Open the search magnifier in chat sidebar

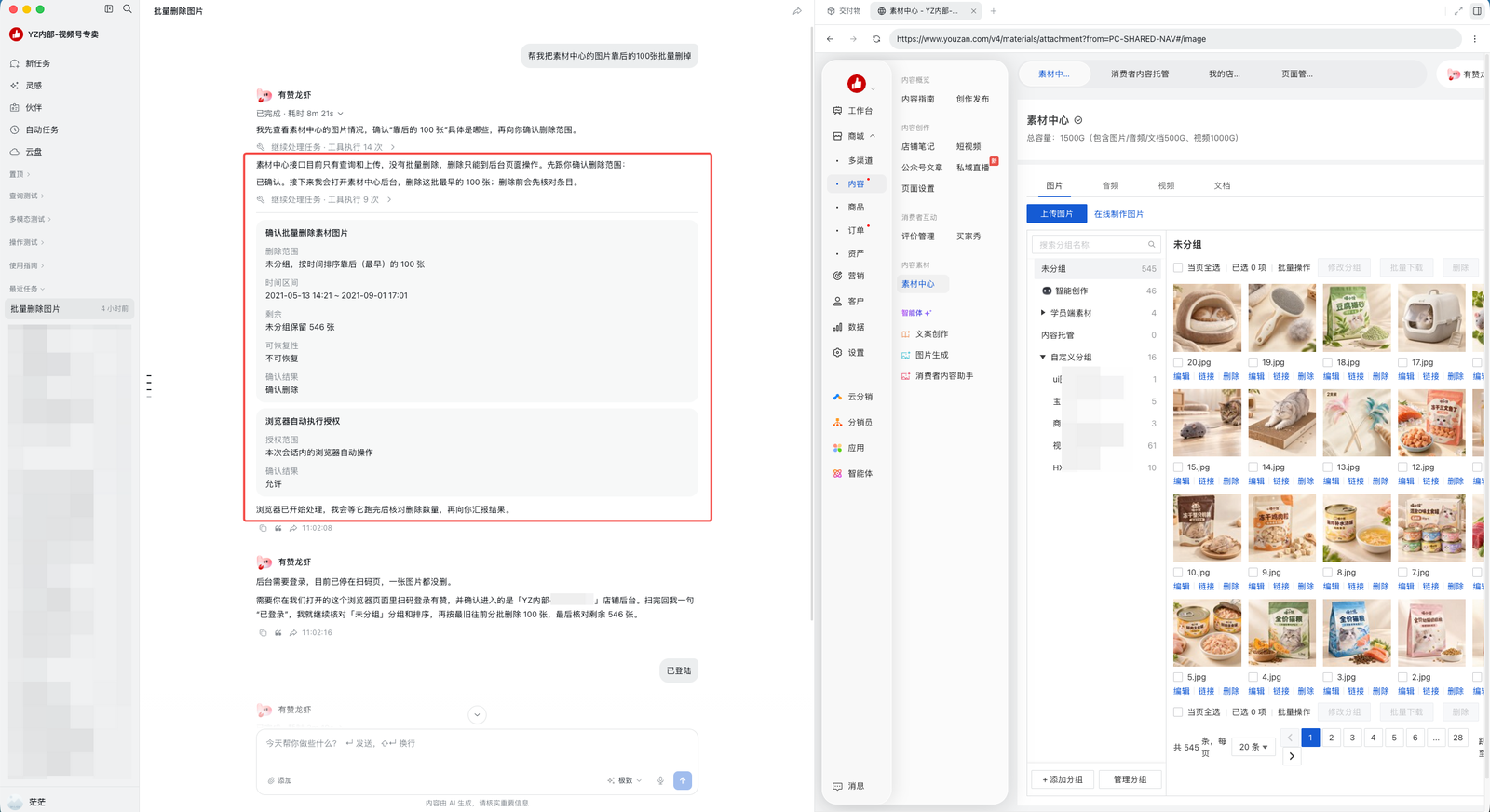click(x=128, y=9)
